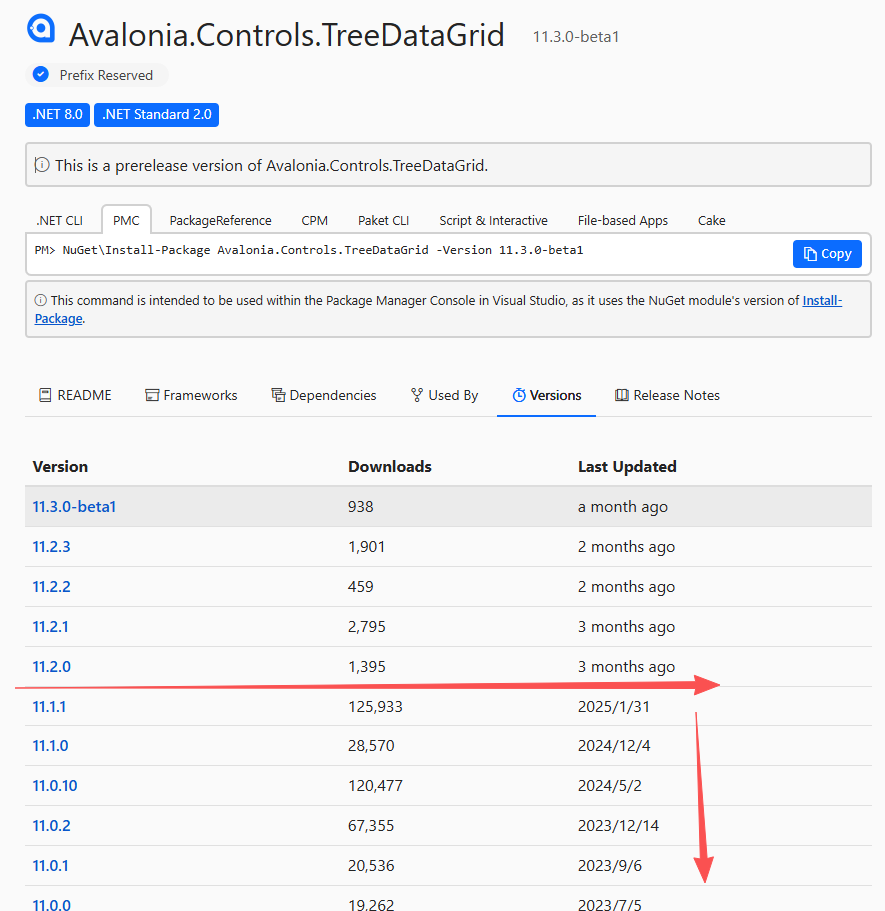Click the info icon in prerelease notice
Screen dimensions: 885x911
[x=42, y=165]
